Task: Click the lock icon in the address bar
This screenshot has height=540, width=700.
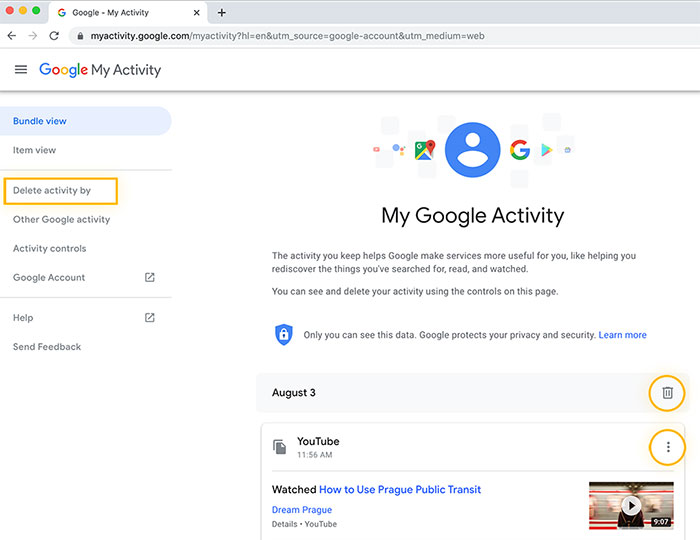Action: point(80,36)
